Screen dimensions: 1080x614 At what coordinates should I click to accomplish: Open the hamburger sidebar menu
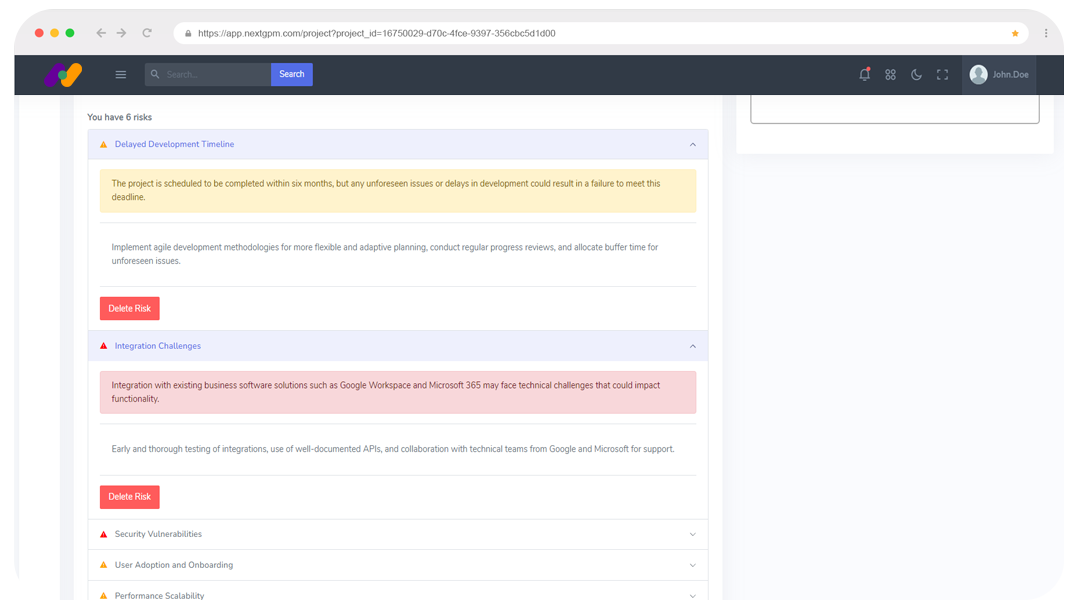[121, 74]
